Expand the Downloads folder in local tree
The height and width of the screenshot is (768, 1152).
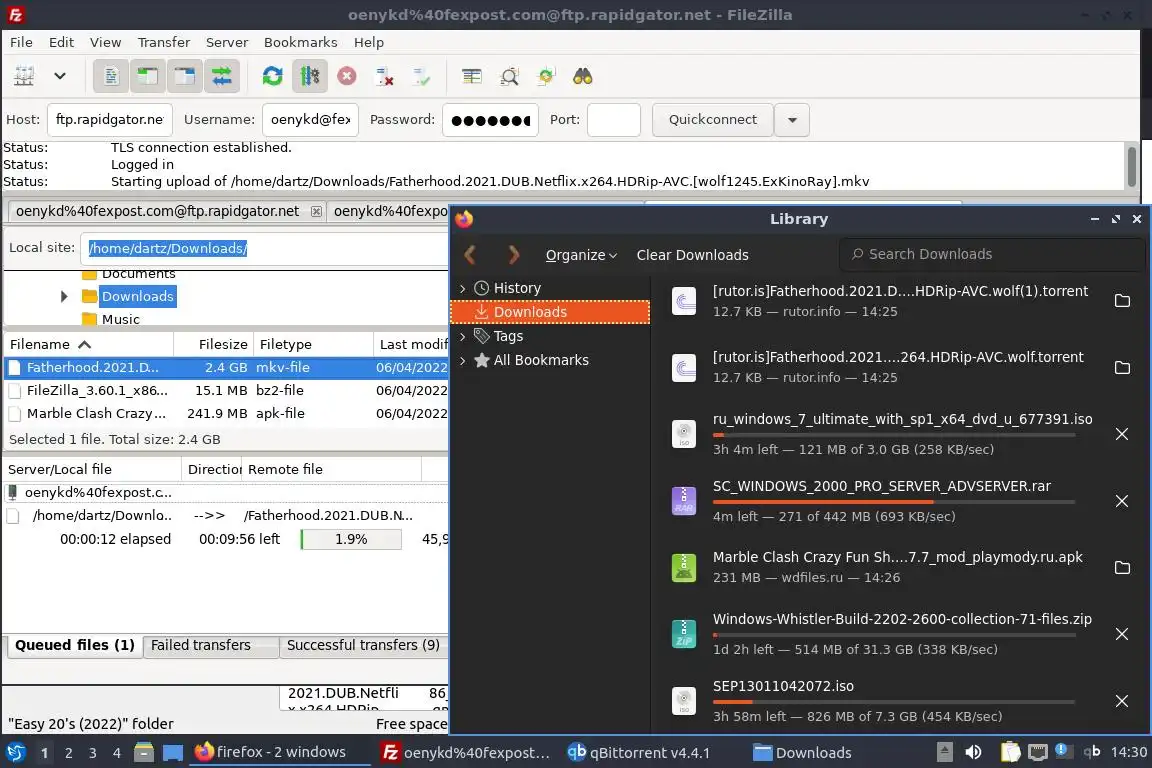[x=64, y=296]
